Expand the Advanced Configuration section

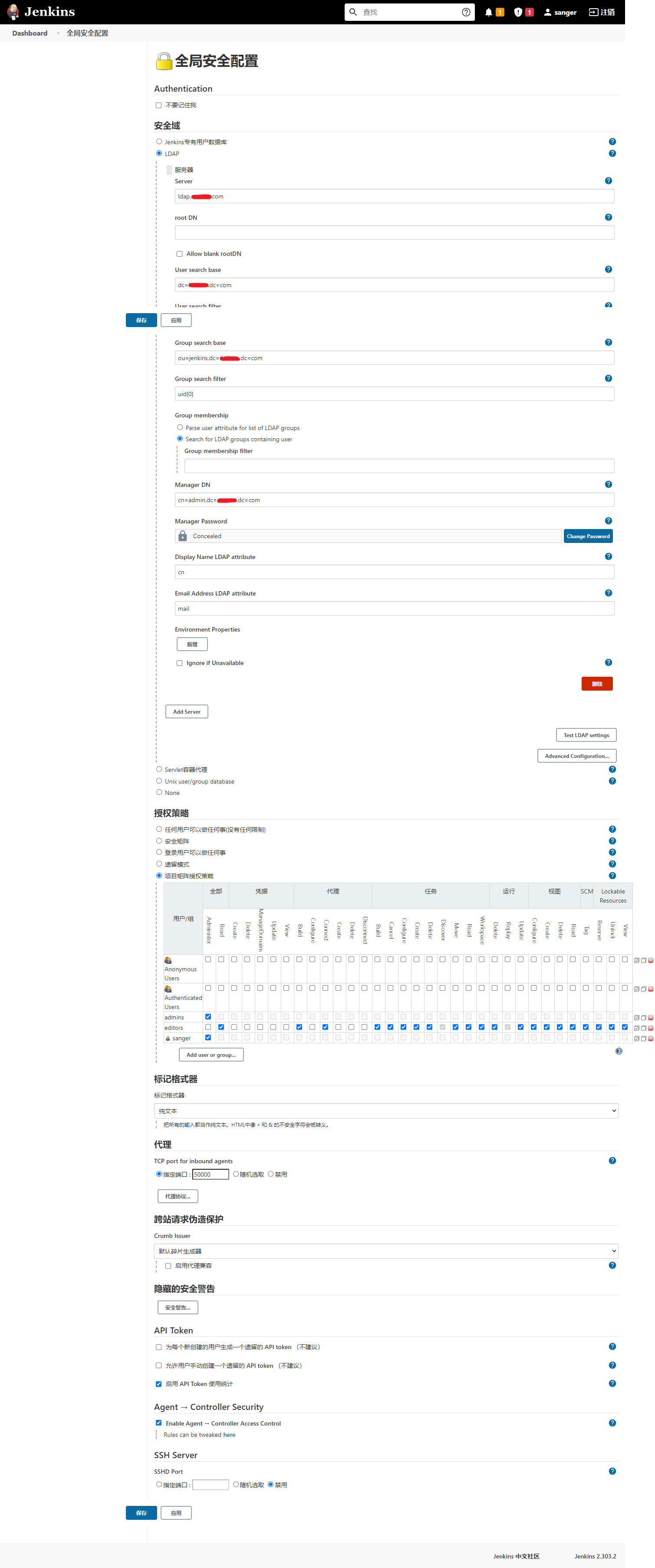point(576,755)
